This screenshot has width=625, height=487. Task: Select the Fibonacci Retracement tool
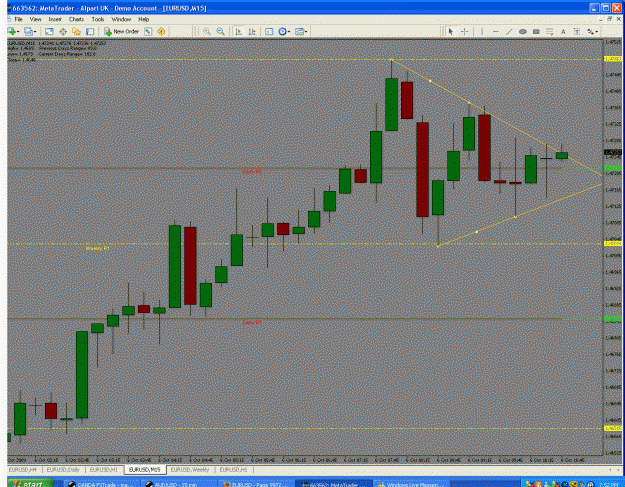(x=550, y=31)
